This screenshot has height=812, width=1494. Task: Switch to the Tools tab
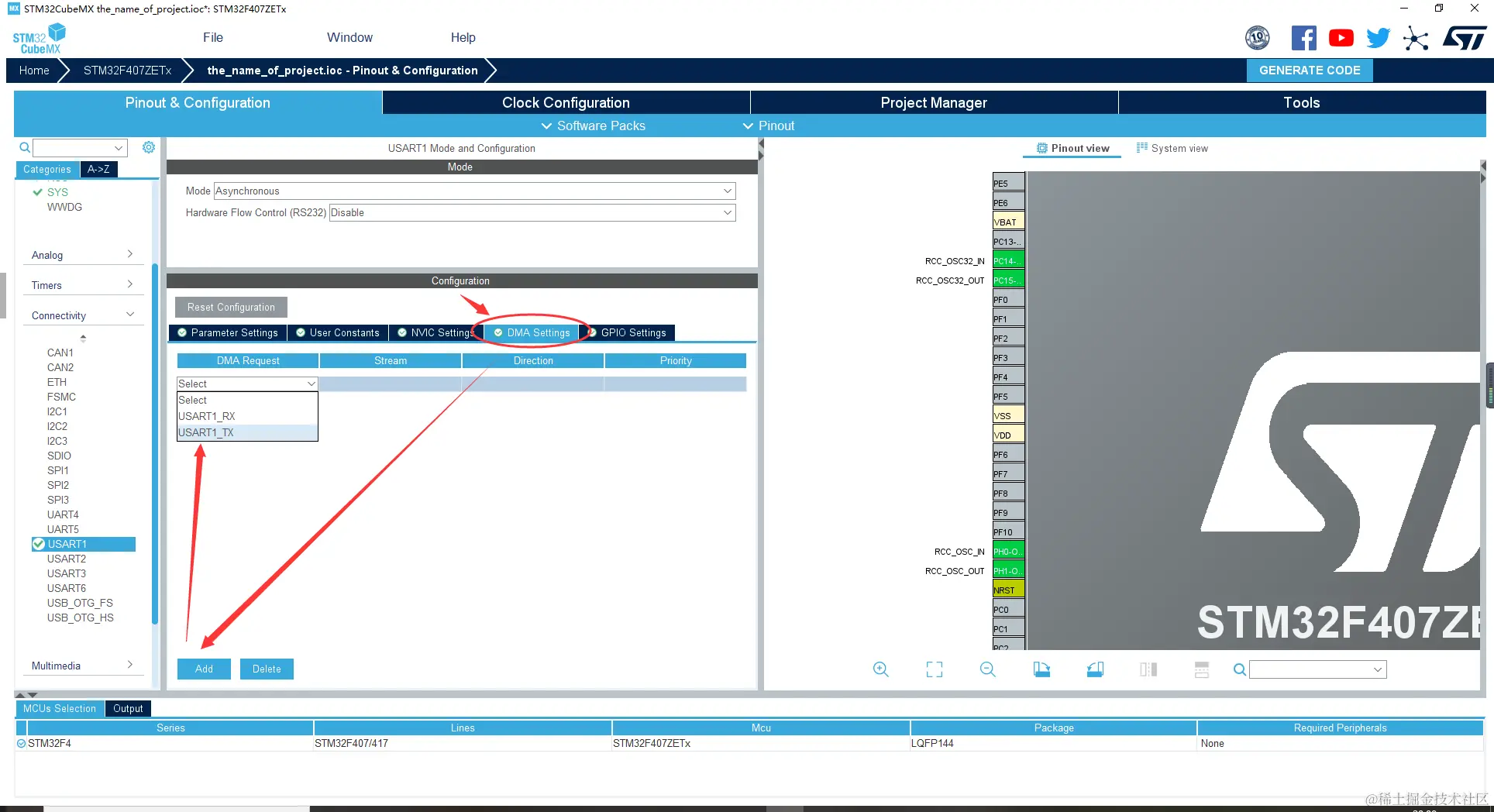point(1302,102)
